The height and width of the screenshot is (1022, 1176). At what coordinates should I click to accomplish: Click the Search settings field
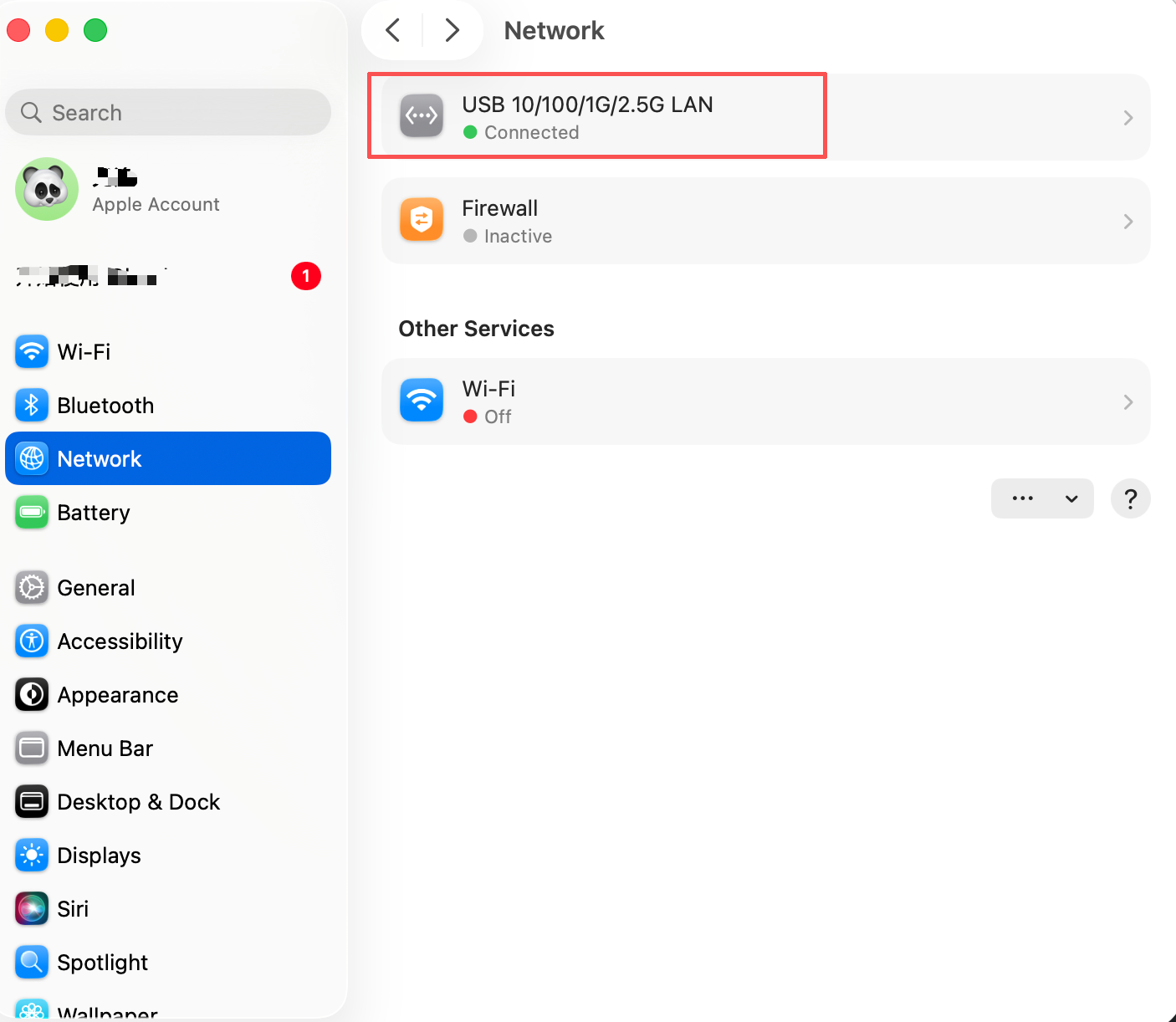168,113
